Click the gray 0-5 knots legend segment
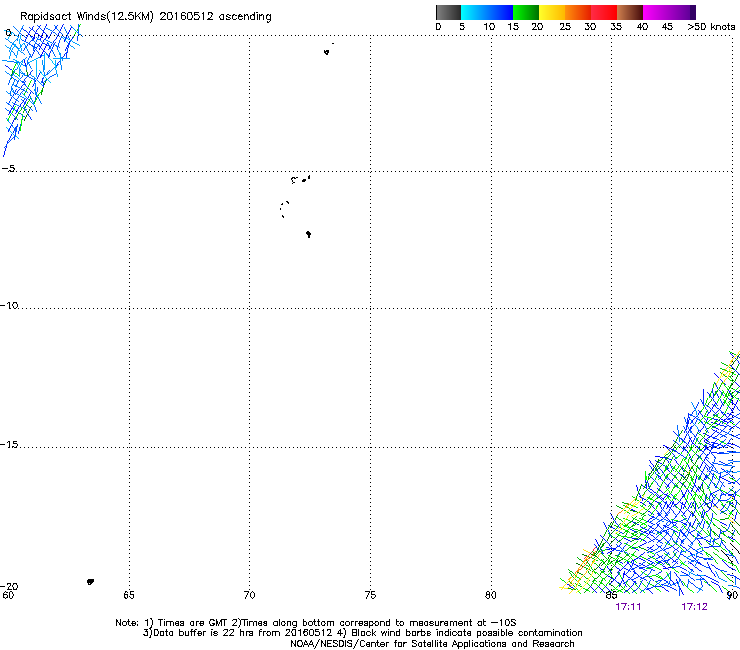The height and width of the screenshot is (650, 740). [x=448, y=12]
